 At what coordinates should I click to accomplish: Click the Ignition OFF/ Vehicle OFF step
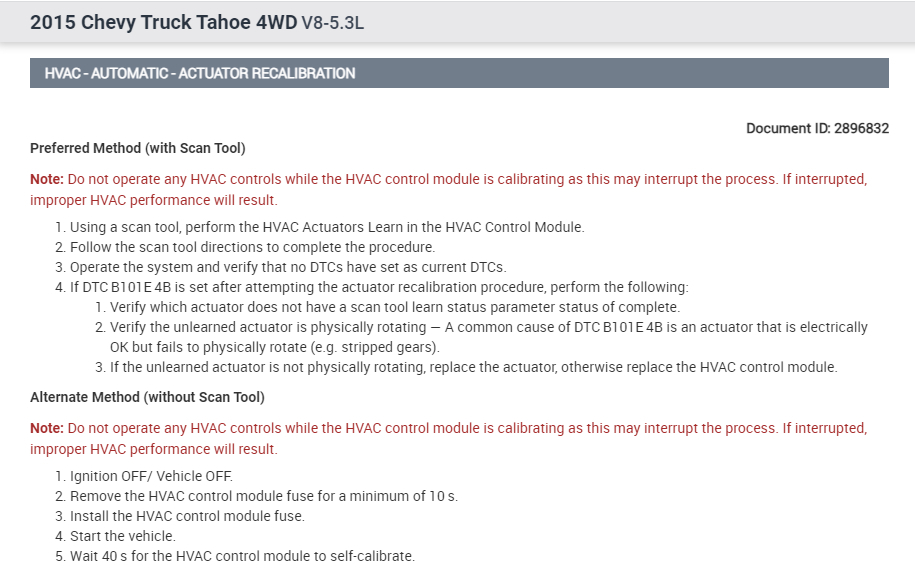[x=151, y=476]
